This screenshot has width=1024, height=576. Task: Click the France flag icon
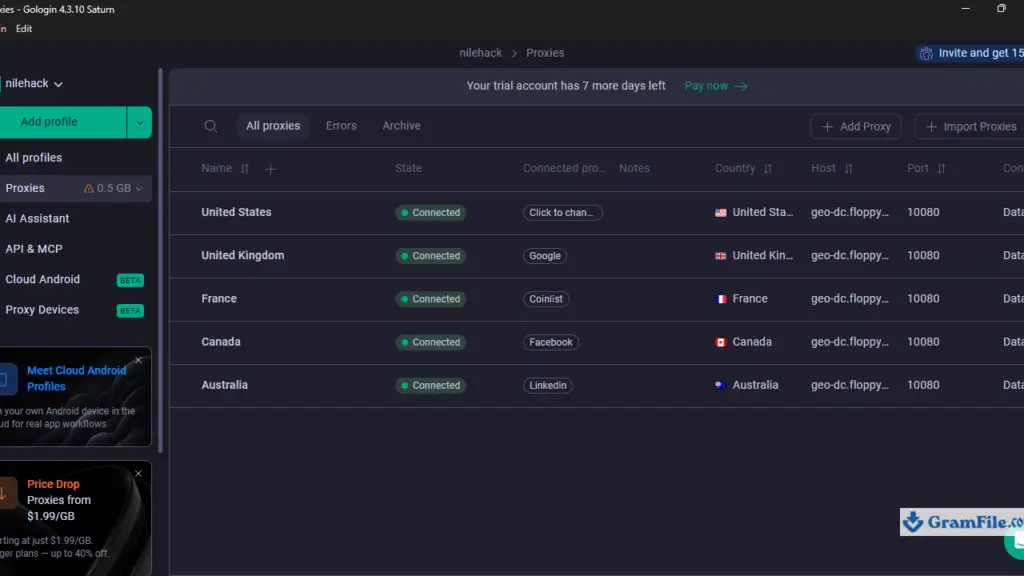(x=720, y=299)
